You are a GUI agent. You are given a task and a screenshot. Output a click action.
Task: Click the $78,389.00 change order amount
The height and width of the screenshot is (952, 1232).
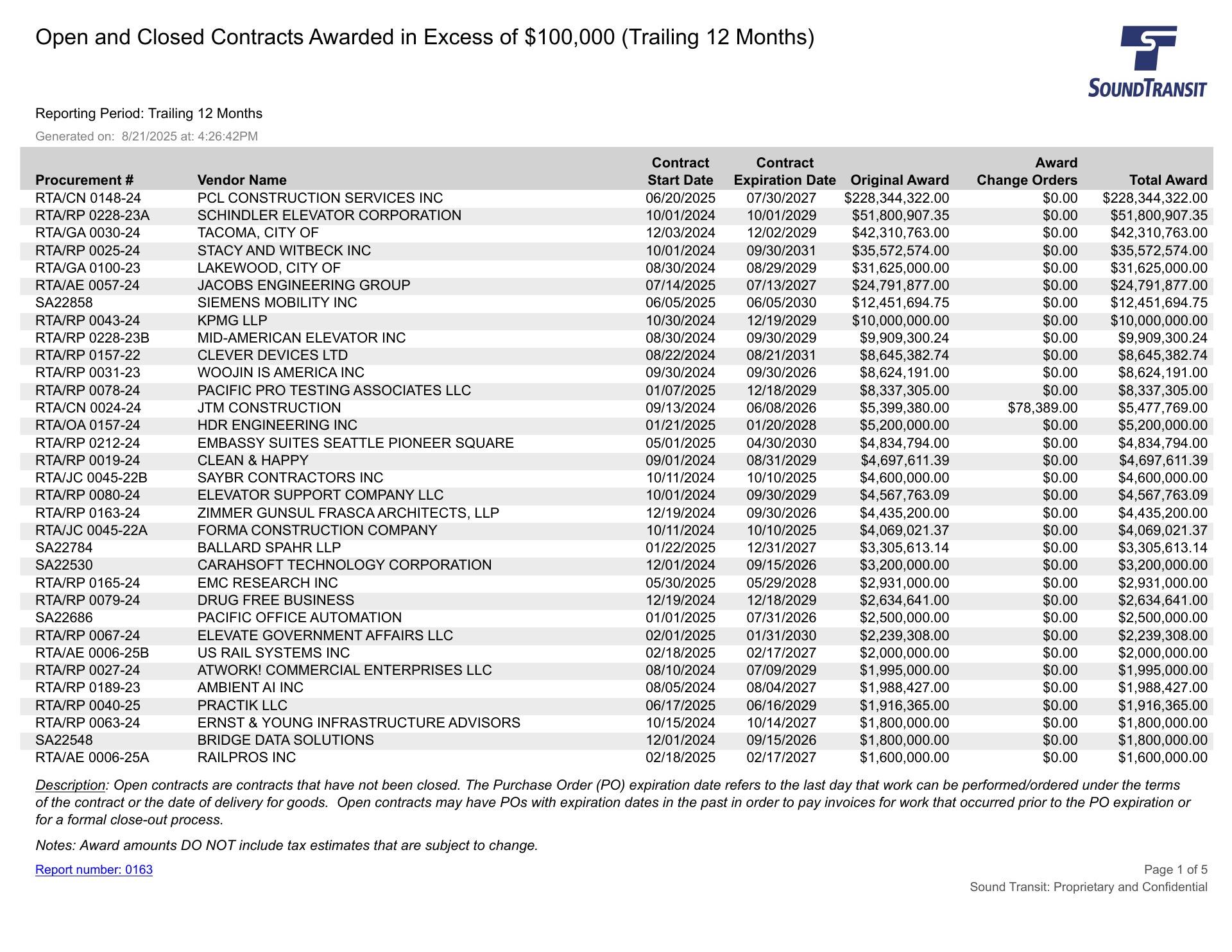tap(1043, 408)
